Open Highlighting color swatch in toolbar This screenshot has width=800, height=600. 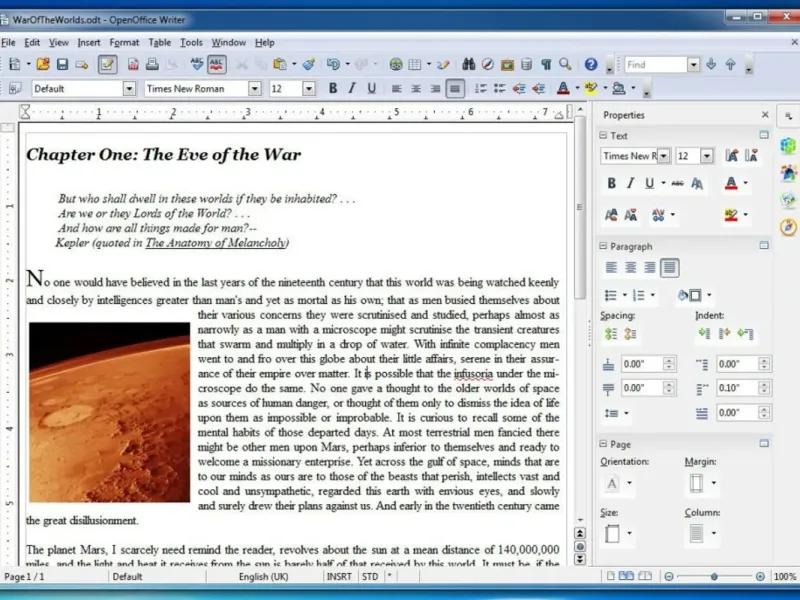(591, 89)
